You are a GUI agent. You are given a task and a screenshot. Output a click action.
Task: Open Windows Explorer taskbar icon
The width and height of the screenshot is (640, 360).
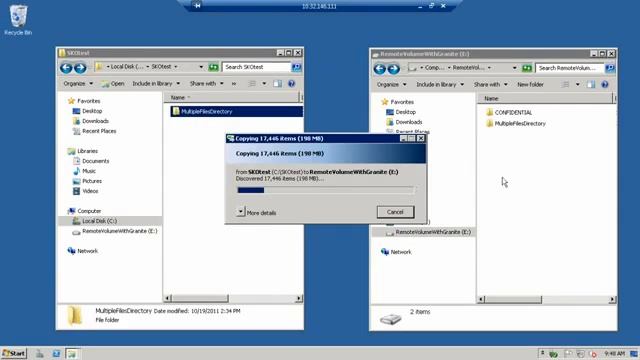(72, 353)
